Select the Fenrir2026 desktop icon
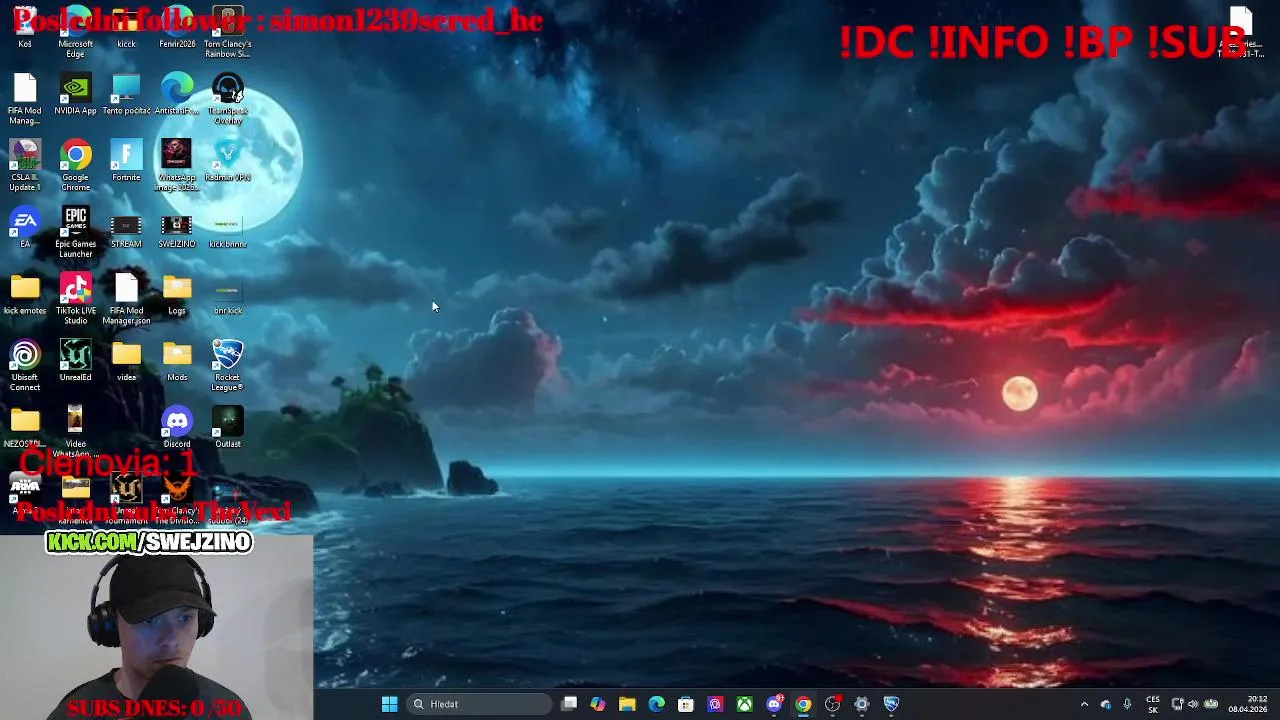 coord(177,30)
